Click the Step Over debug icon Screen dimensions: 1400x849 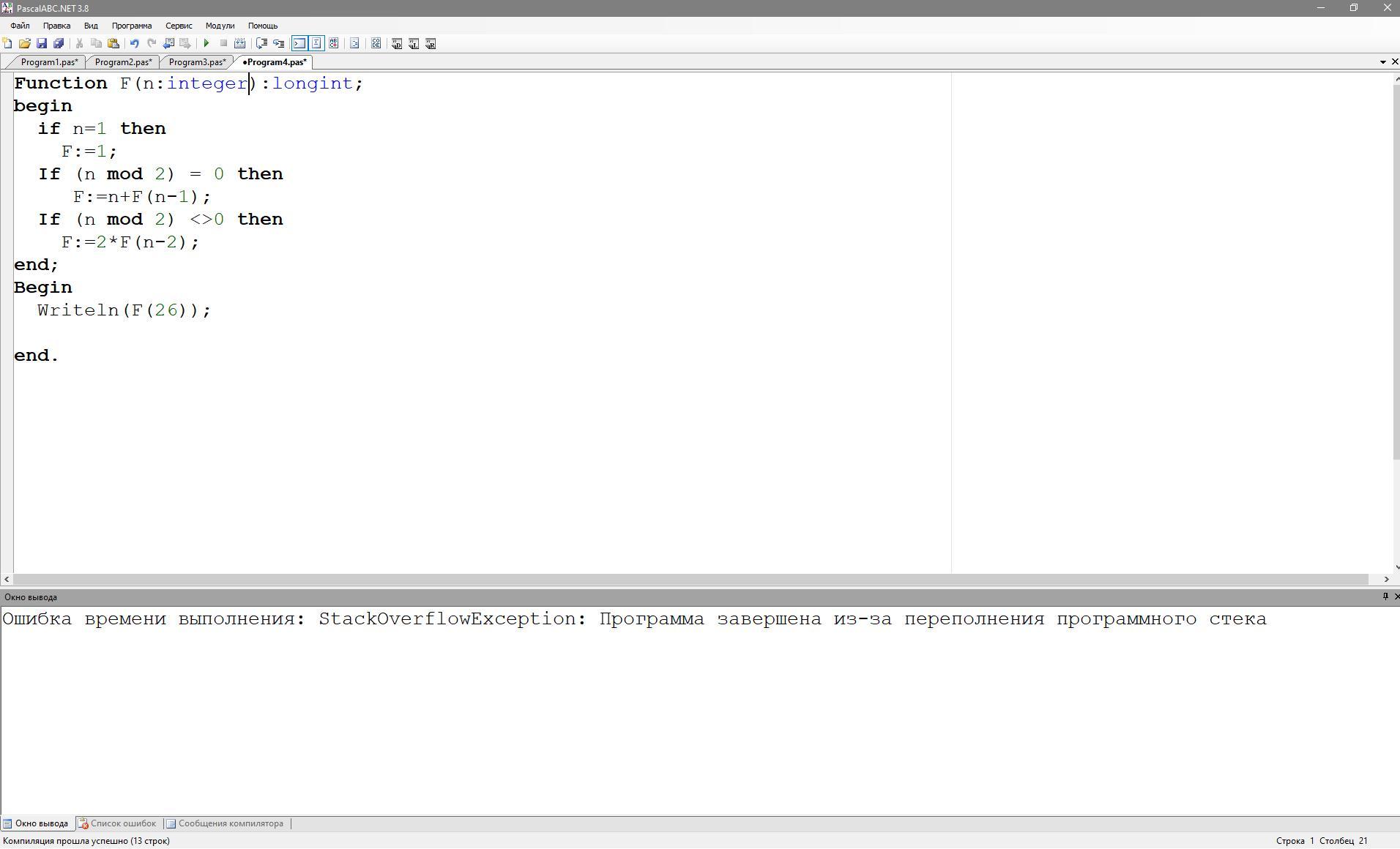click(278, 44)
